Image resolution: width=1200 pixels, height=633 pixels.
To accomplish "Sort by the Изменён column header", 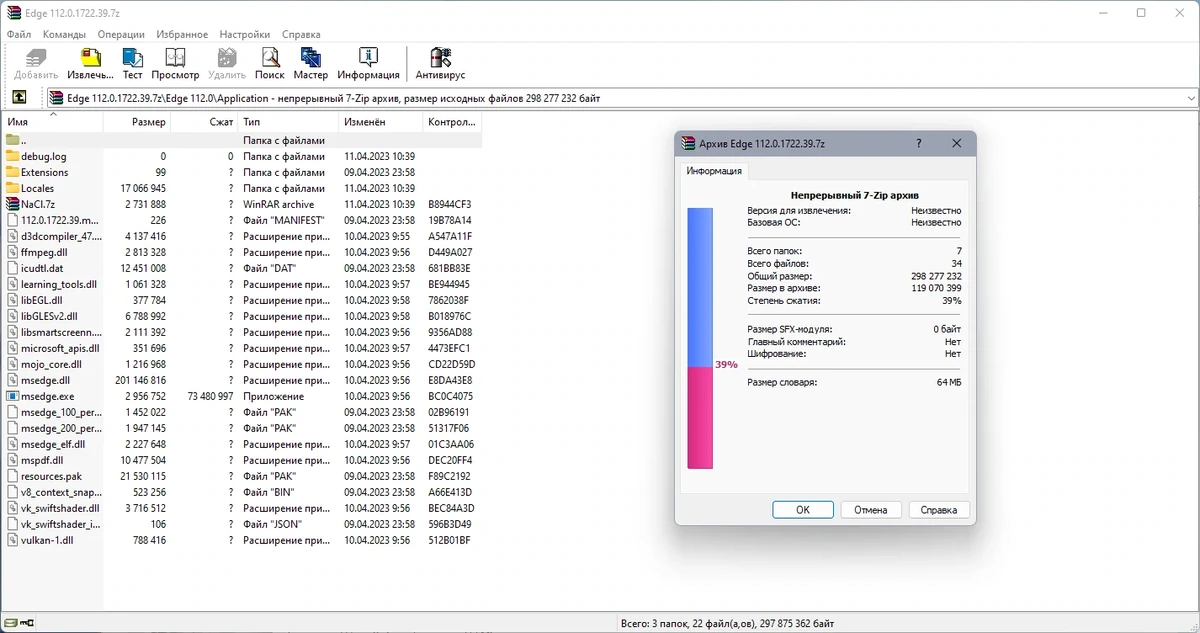I will [381, 122].
